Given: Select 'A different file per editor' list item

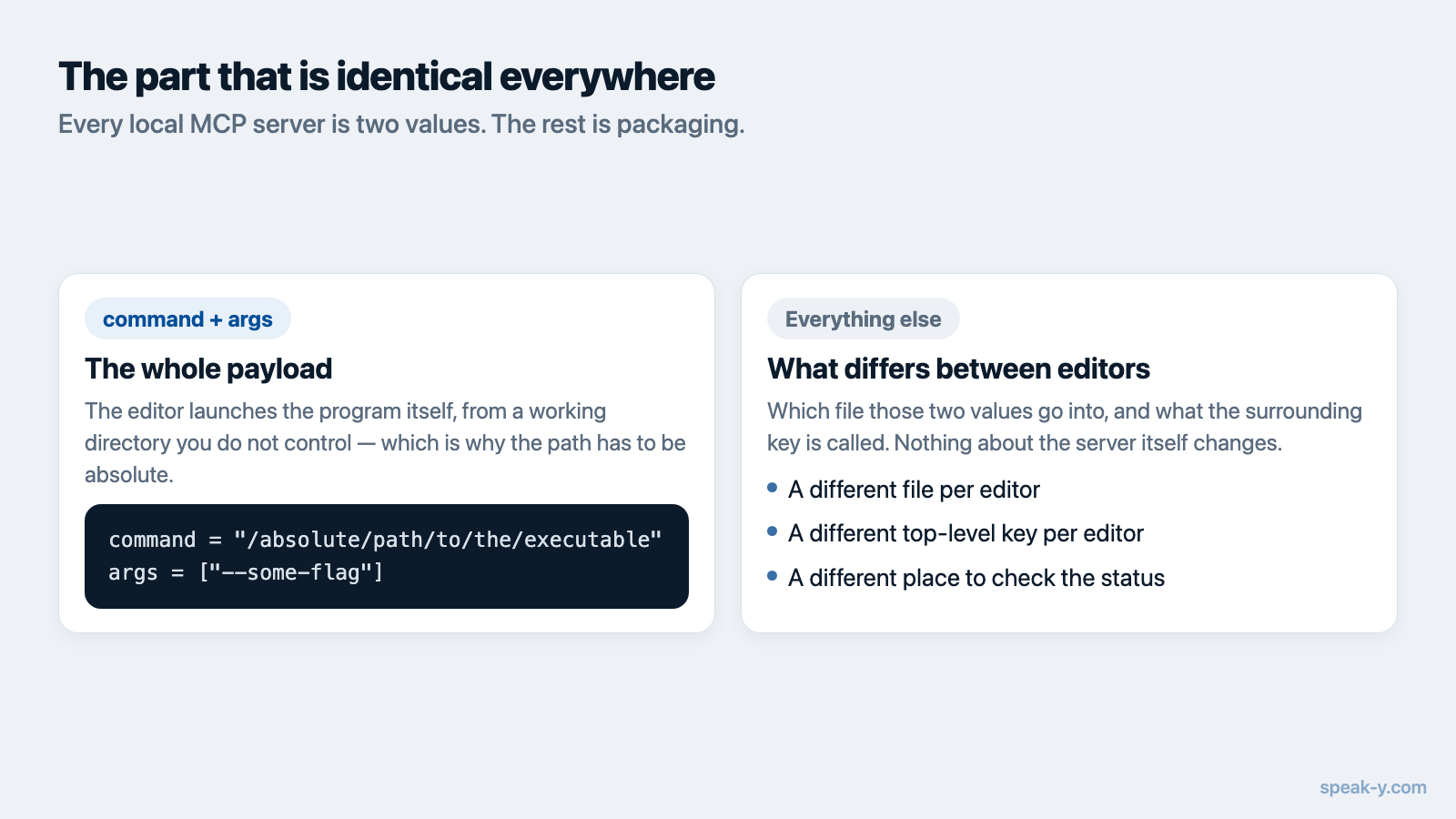Looking at the screenshot, I should (914, 490).
